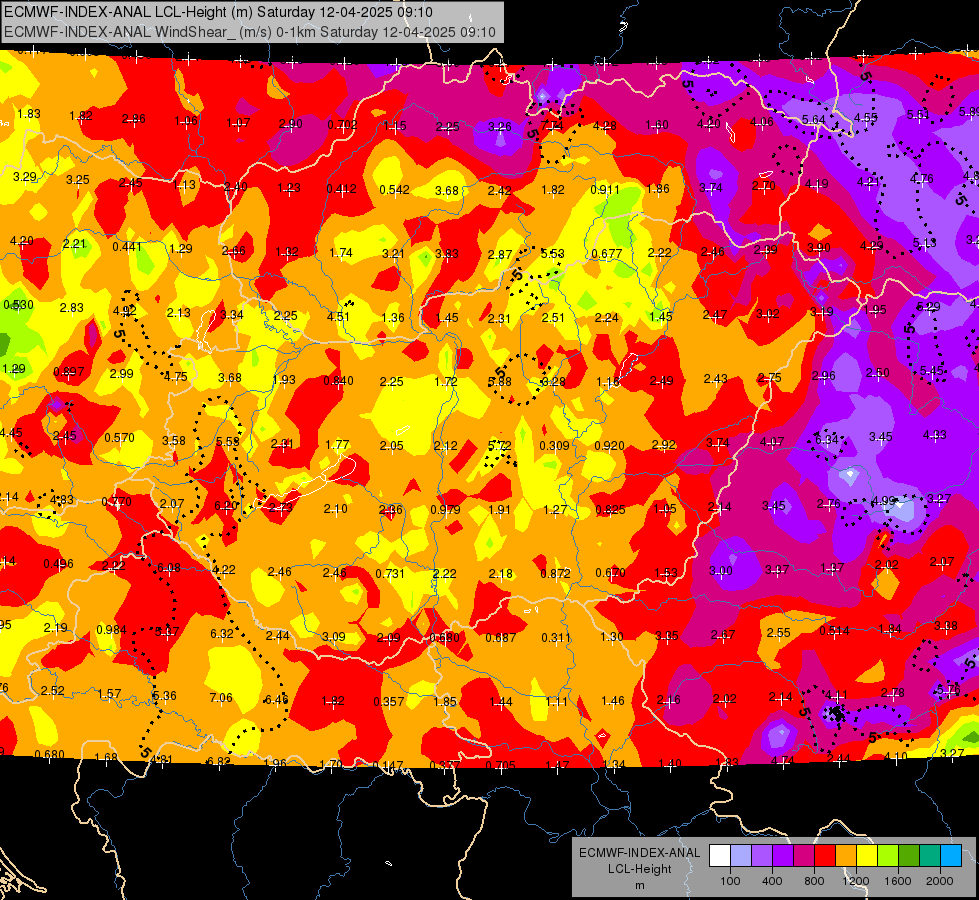Click the LCL-Height title line at top

click(x=218, y=12)
